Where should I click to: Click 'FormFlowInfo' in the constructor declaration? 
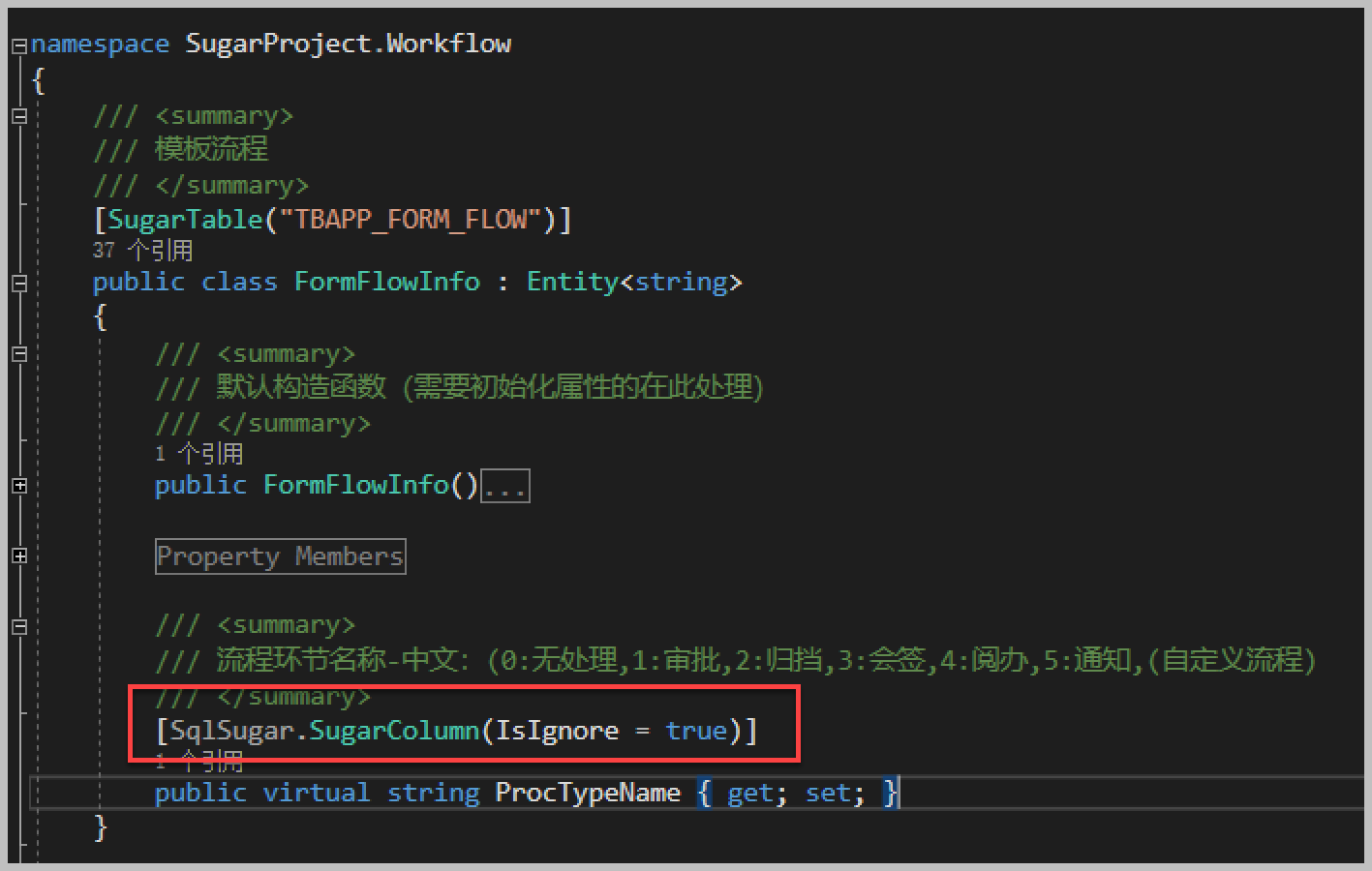[x=355, y=485]
